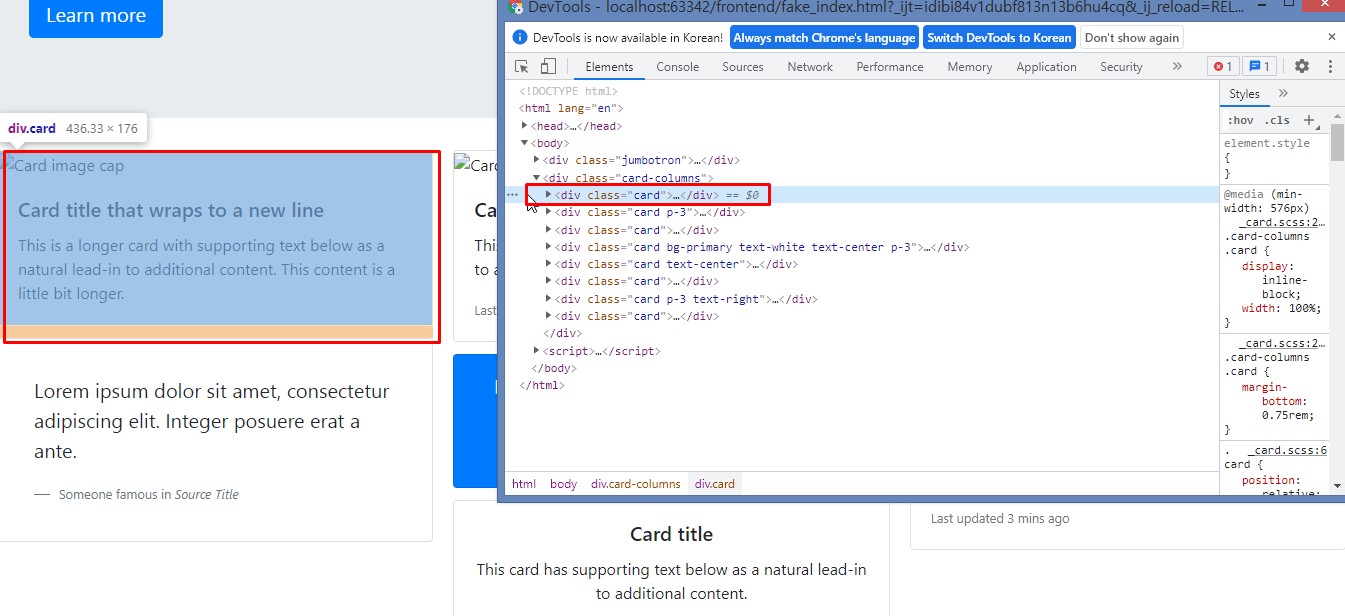
Task: Expand the card text-center div node
Action: 549,264
